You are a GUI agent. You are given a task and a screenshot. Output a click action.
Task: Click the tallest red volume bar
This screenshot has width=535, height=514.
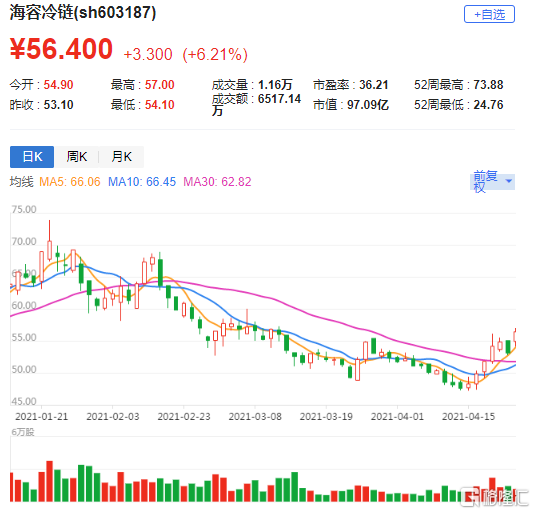click(49, 481)
